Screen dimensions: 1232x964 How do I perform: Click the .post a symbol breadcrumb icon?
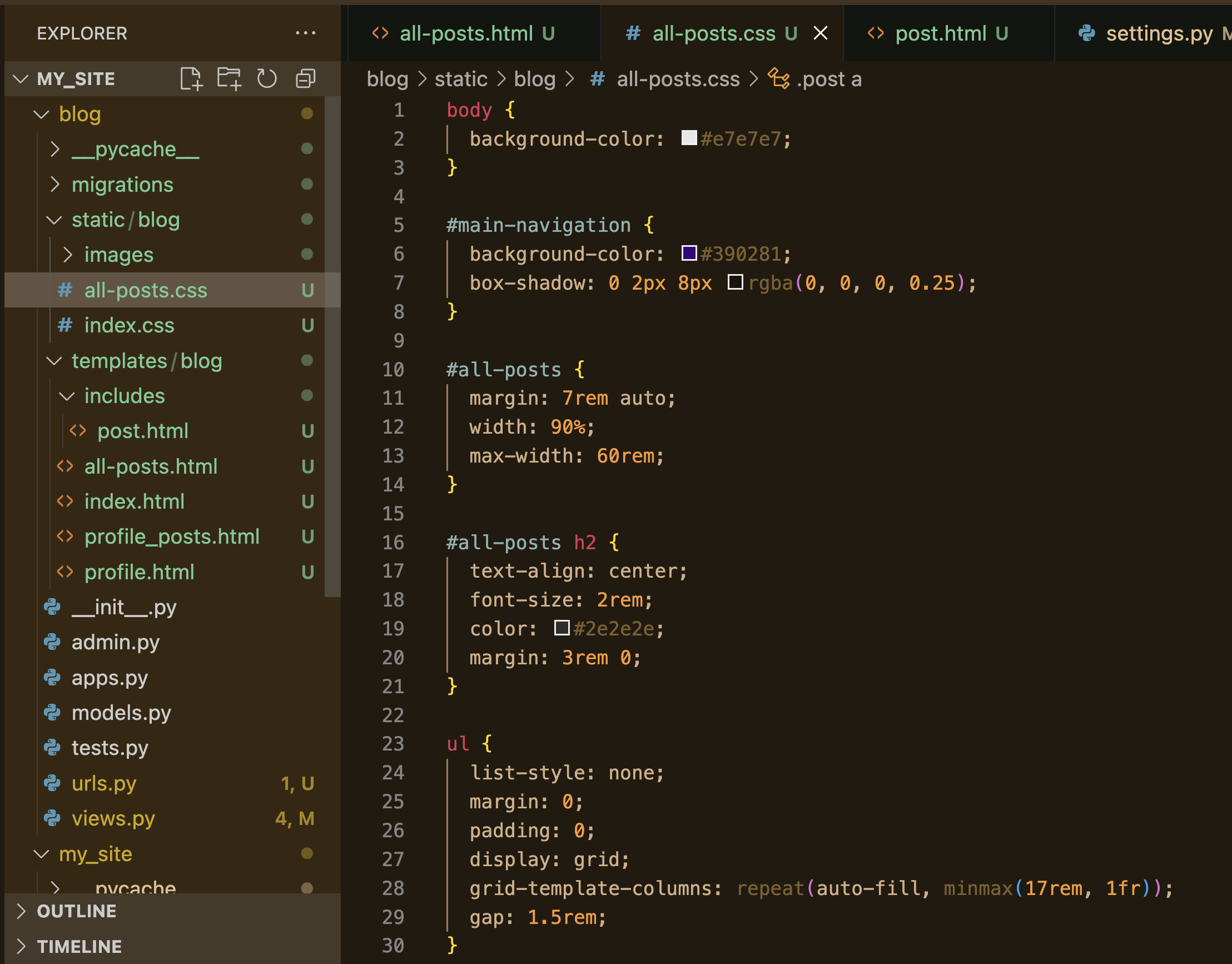[x=779, y=79]
